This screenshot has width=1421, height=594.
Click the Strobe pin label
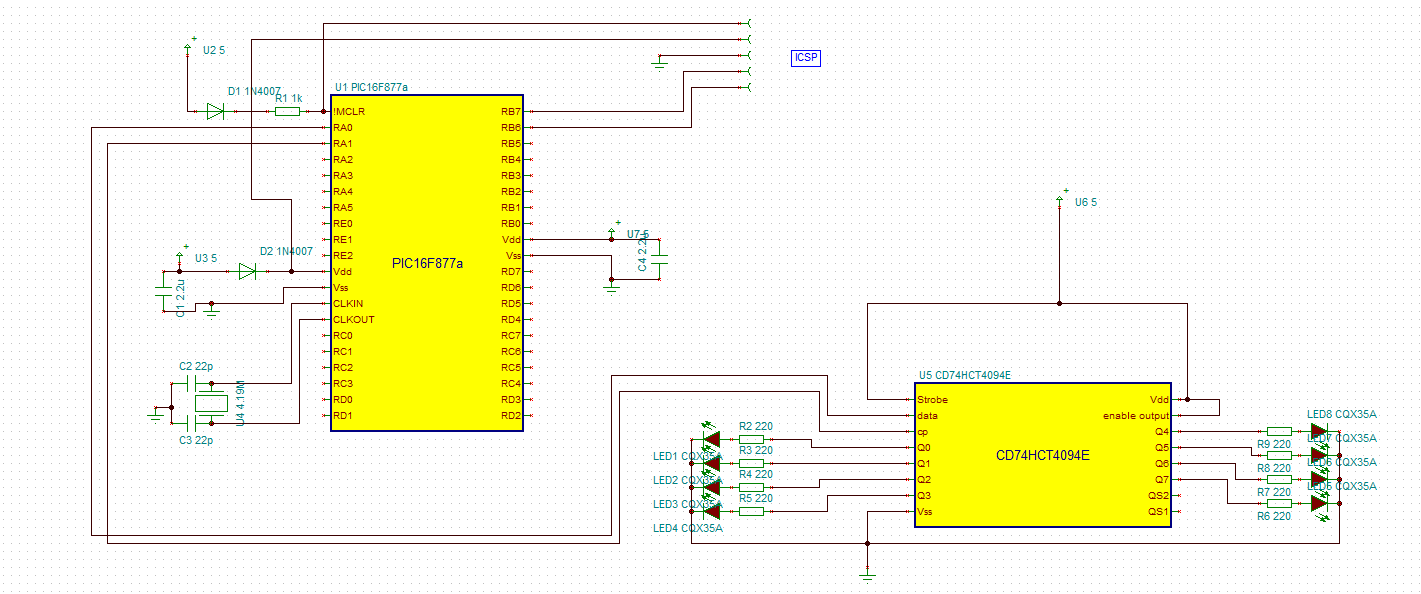pos(932,400)
